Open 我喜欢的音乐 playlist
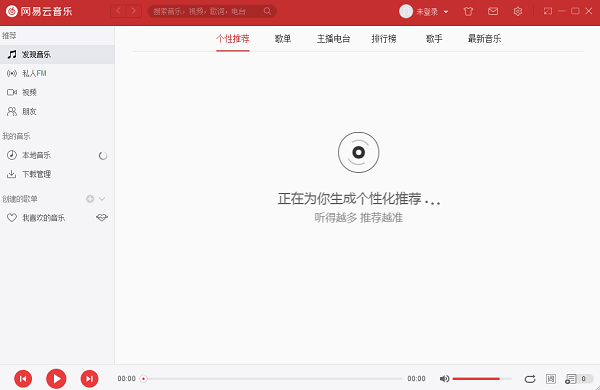This screenshot has width=600, height=390. 57,218
